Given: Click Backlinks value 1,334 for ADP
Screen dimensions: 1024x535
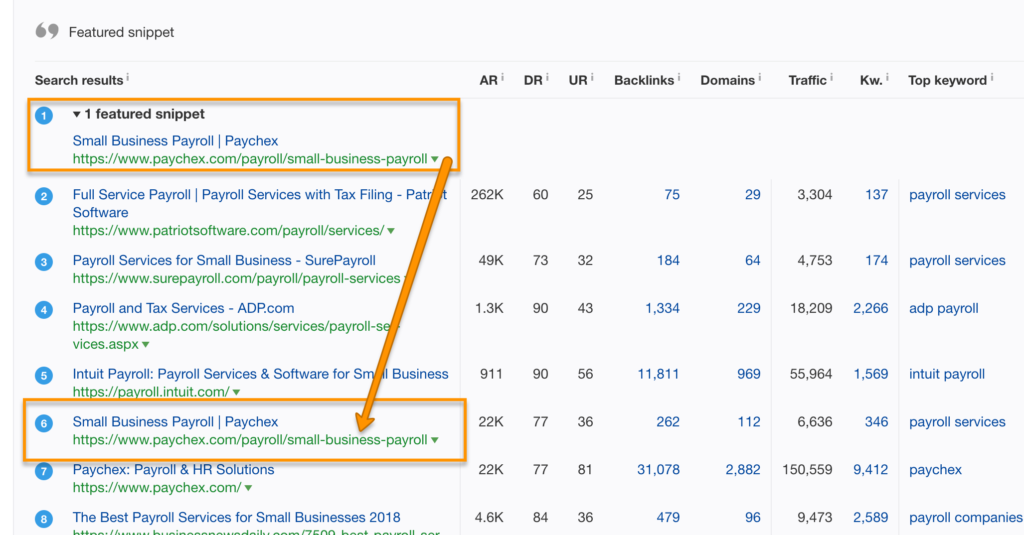Looking at the screenshot, I should 662,308.
